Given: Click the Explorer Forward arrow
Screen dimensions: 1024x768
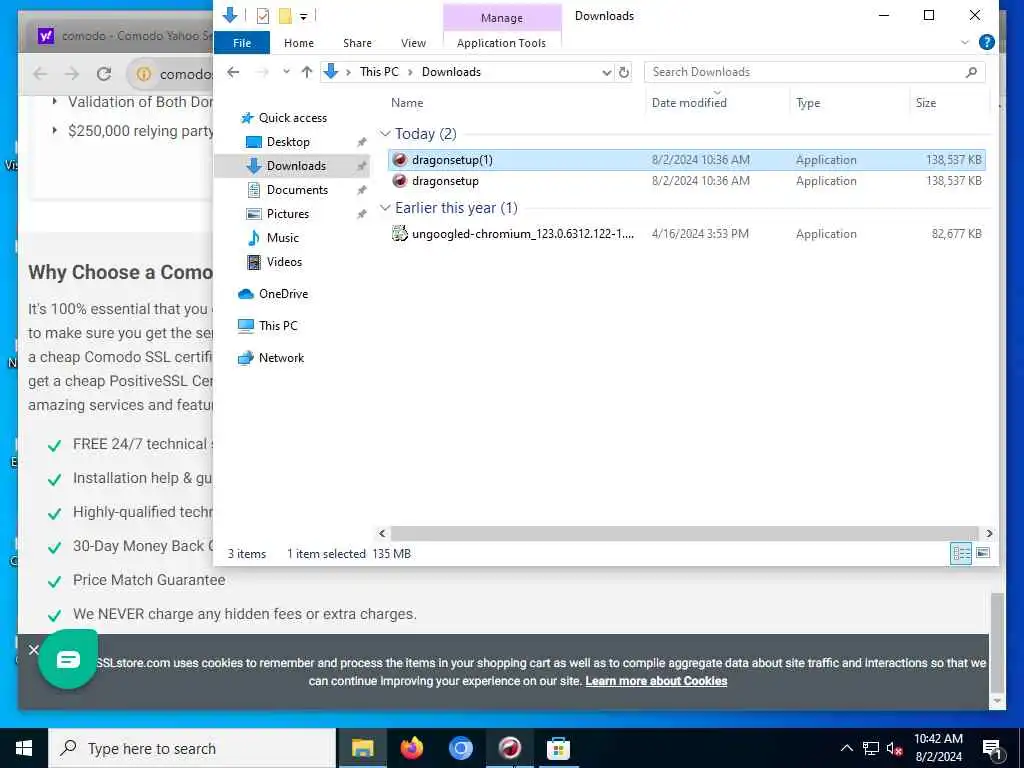Looking at the screenshot, I should (263, 72).
